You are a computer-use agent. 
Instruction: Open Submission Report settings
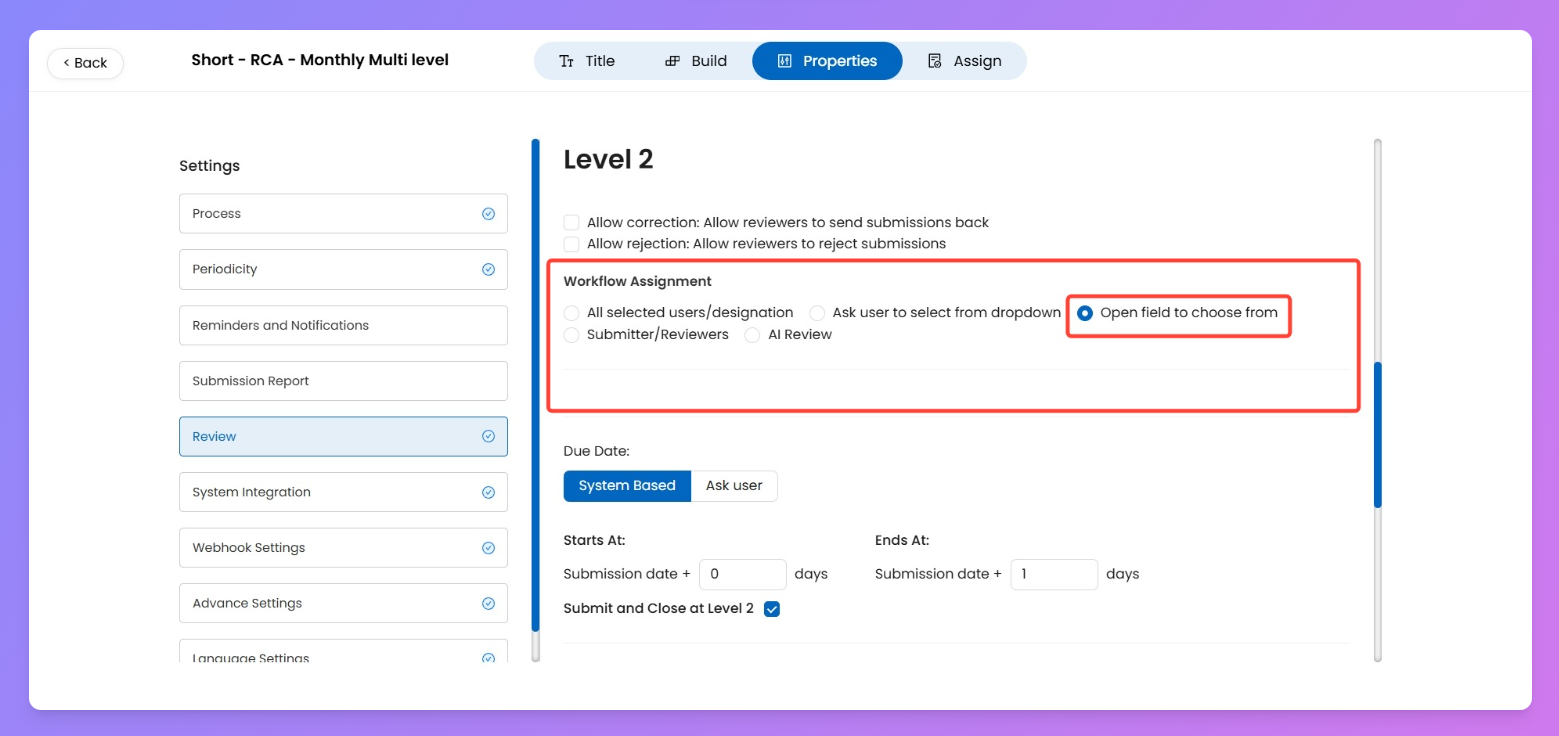[343, 381]
